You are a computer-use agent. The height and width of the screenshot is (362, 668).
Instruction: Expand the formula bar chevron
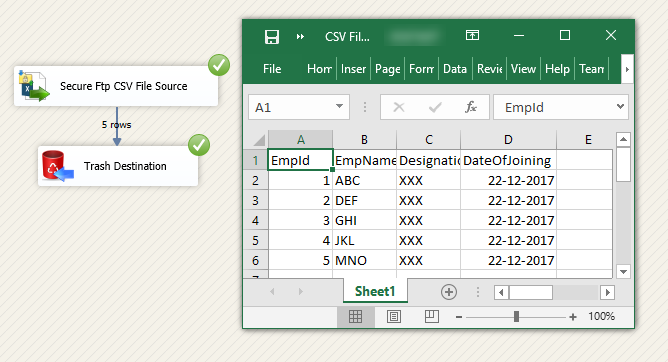coord(620,106)
